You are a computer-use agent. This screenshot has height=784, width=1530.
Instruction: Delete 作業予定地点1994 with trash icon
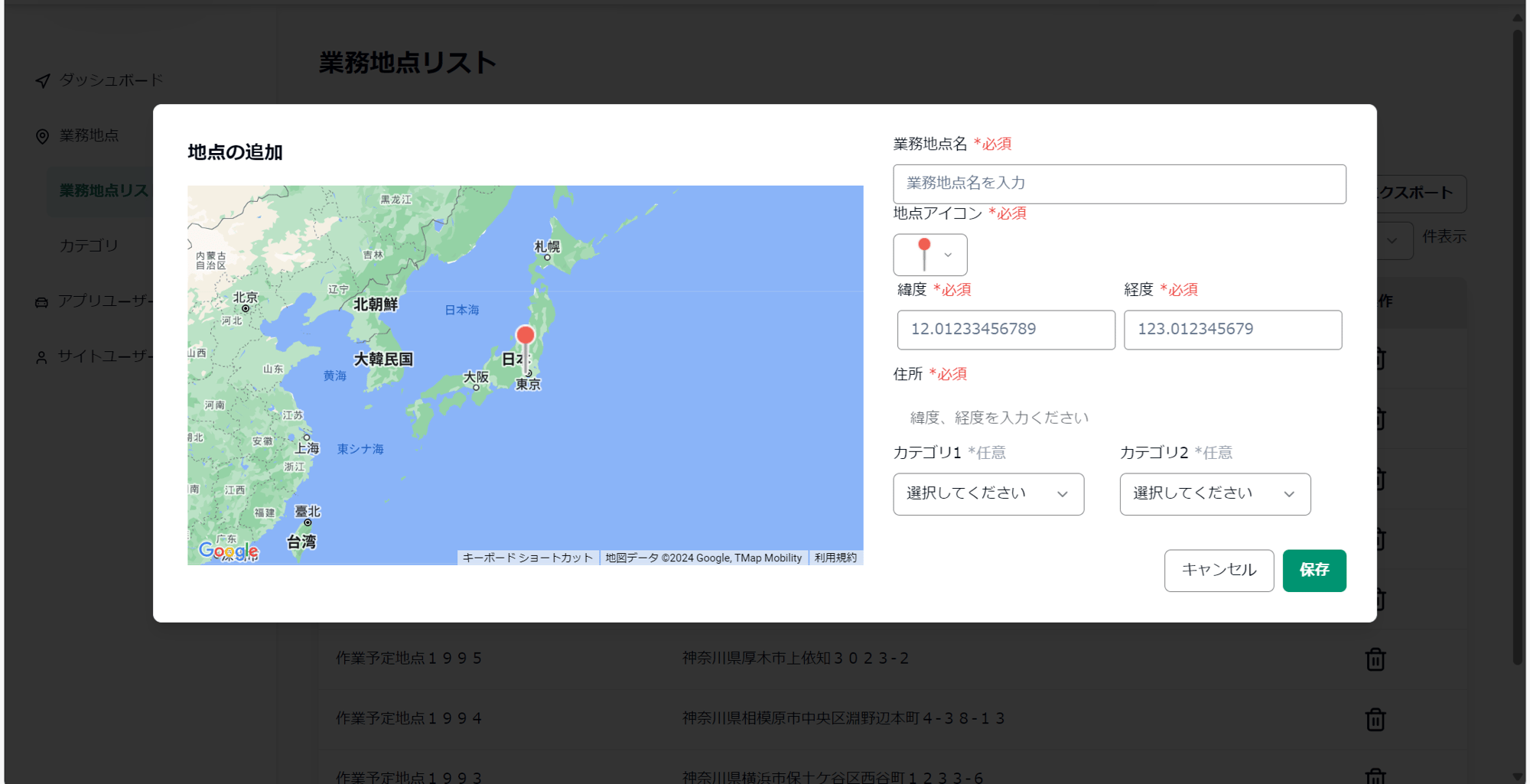[x=1375, y=719]
